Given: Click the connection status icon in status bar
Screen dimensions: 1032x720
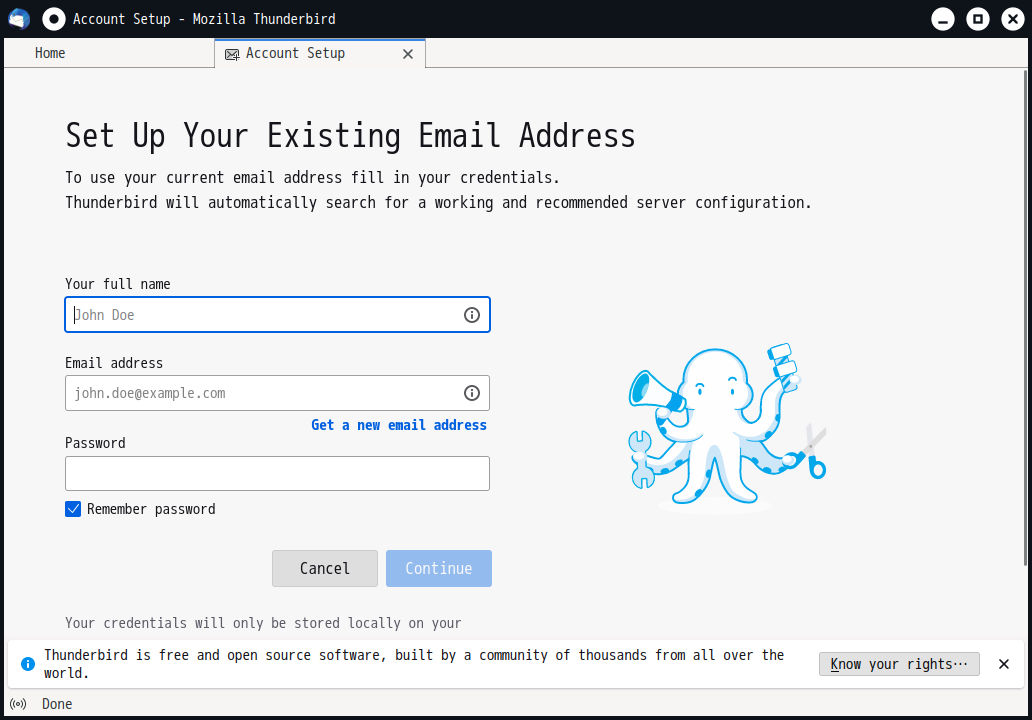Looking at the screenshot, I should (x=18, y=704).
